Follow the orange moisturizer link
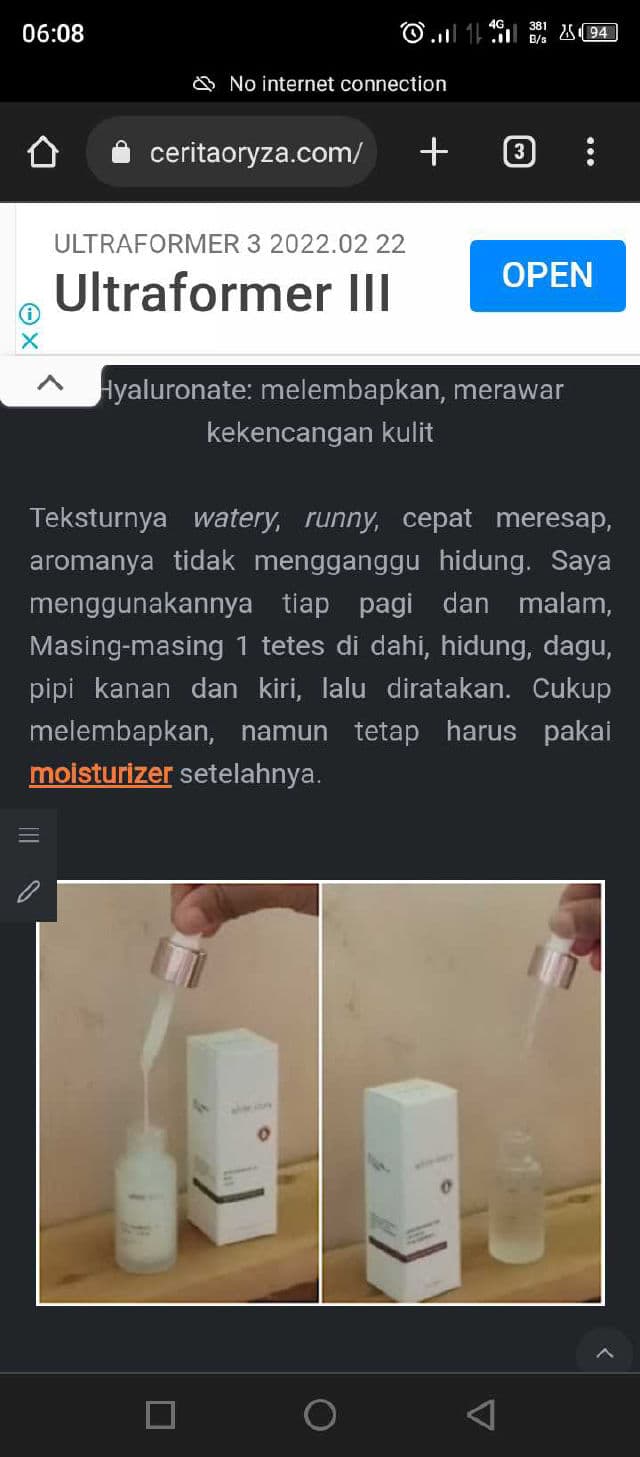 [x=101, y=774]
